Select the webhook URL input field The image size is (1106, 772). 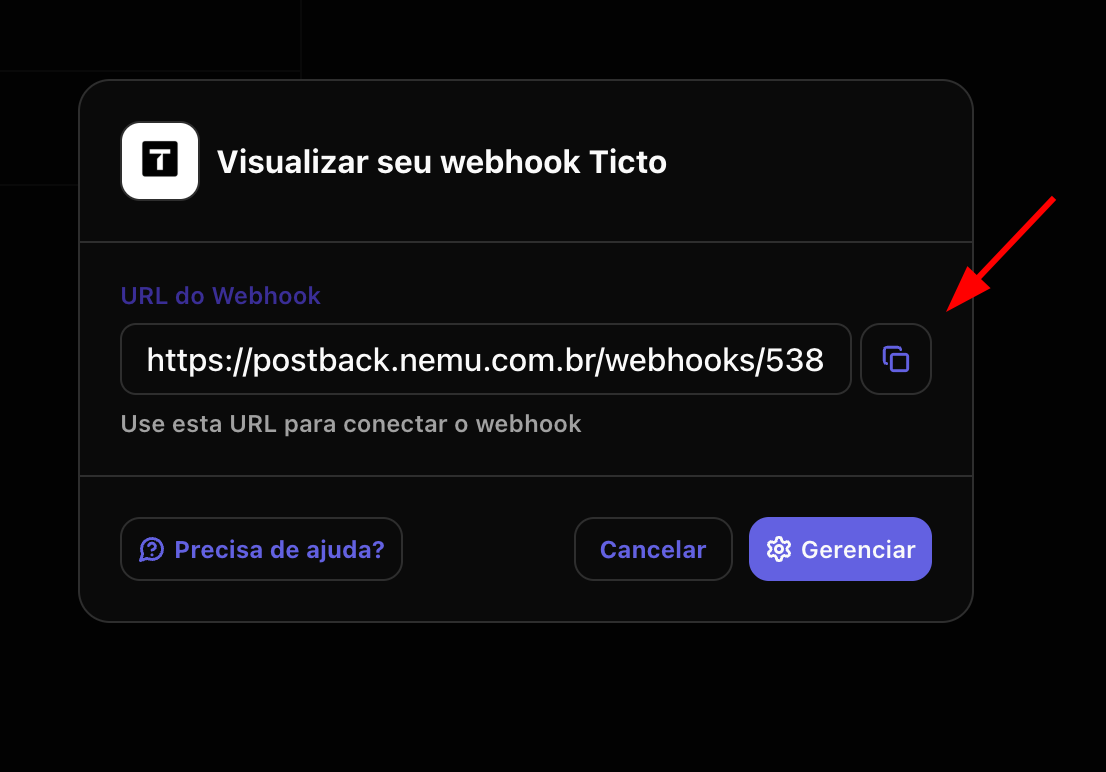tap(486, 359)
